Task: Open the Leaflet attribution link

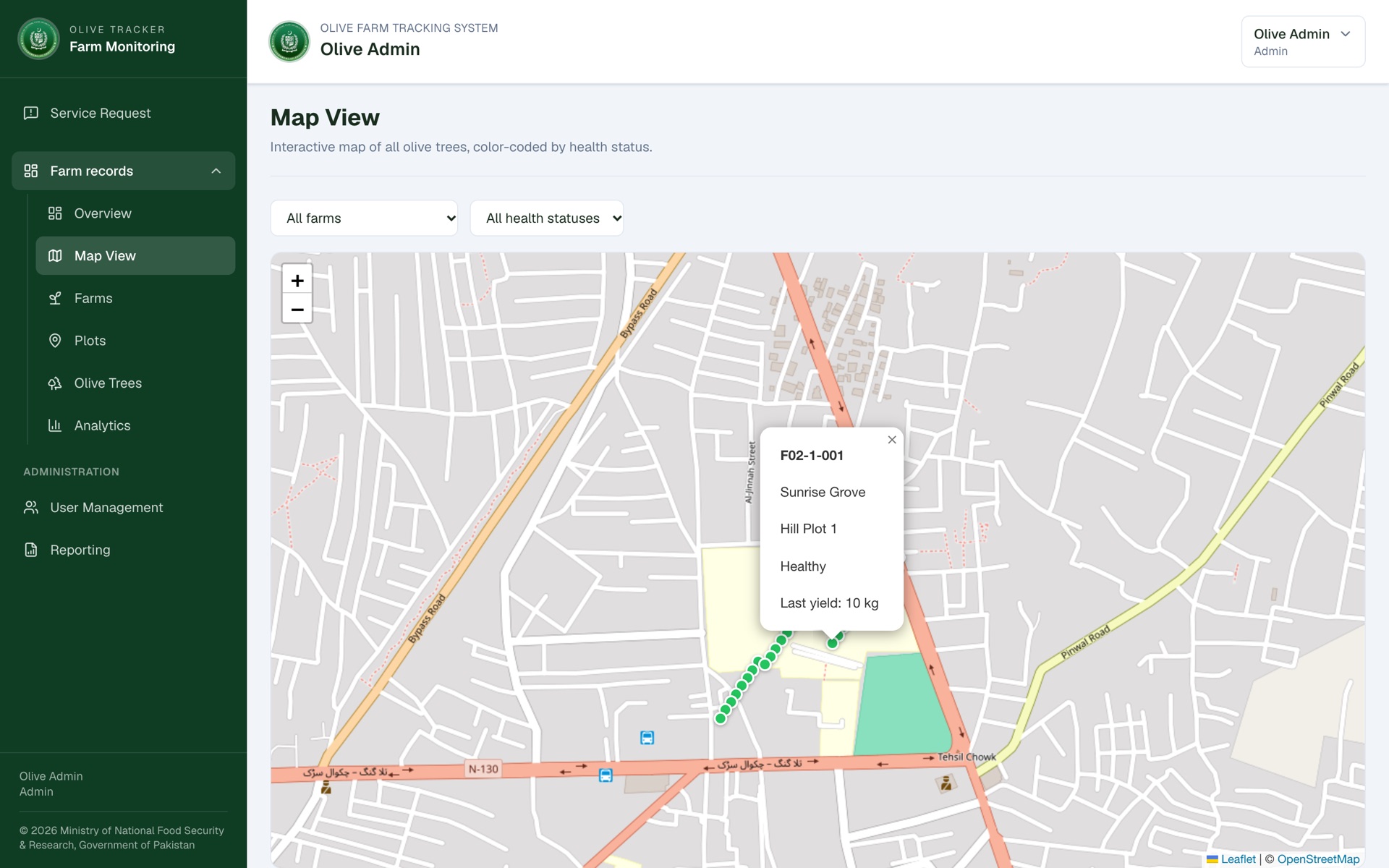Action: pyautogui.click(x=1231, y=859)
